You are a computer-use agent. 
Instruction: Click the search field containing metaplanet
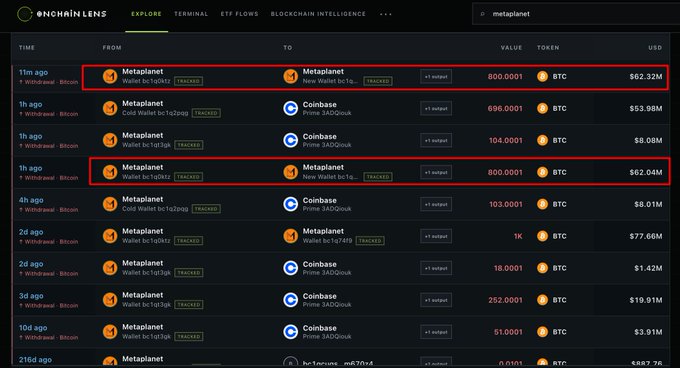(577, 14)
